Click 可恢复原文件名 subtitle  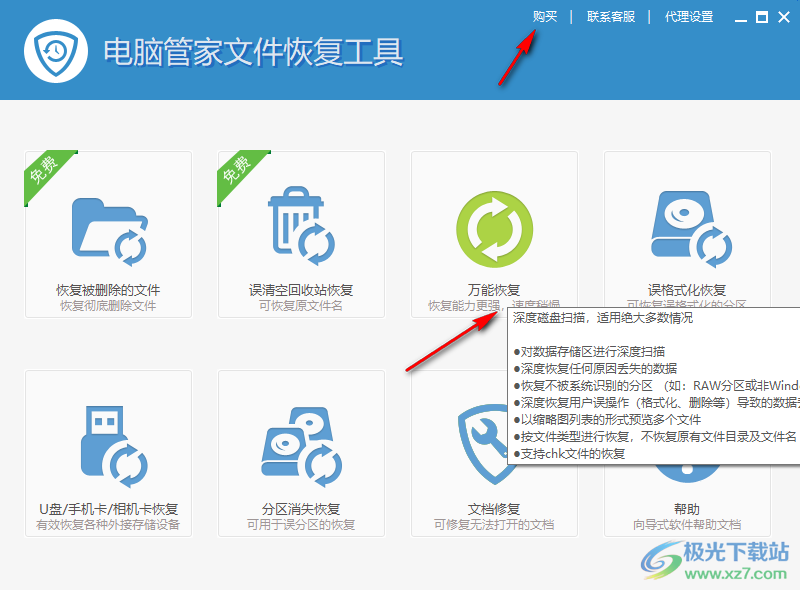[301, 306]
